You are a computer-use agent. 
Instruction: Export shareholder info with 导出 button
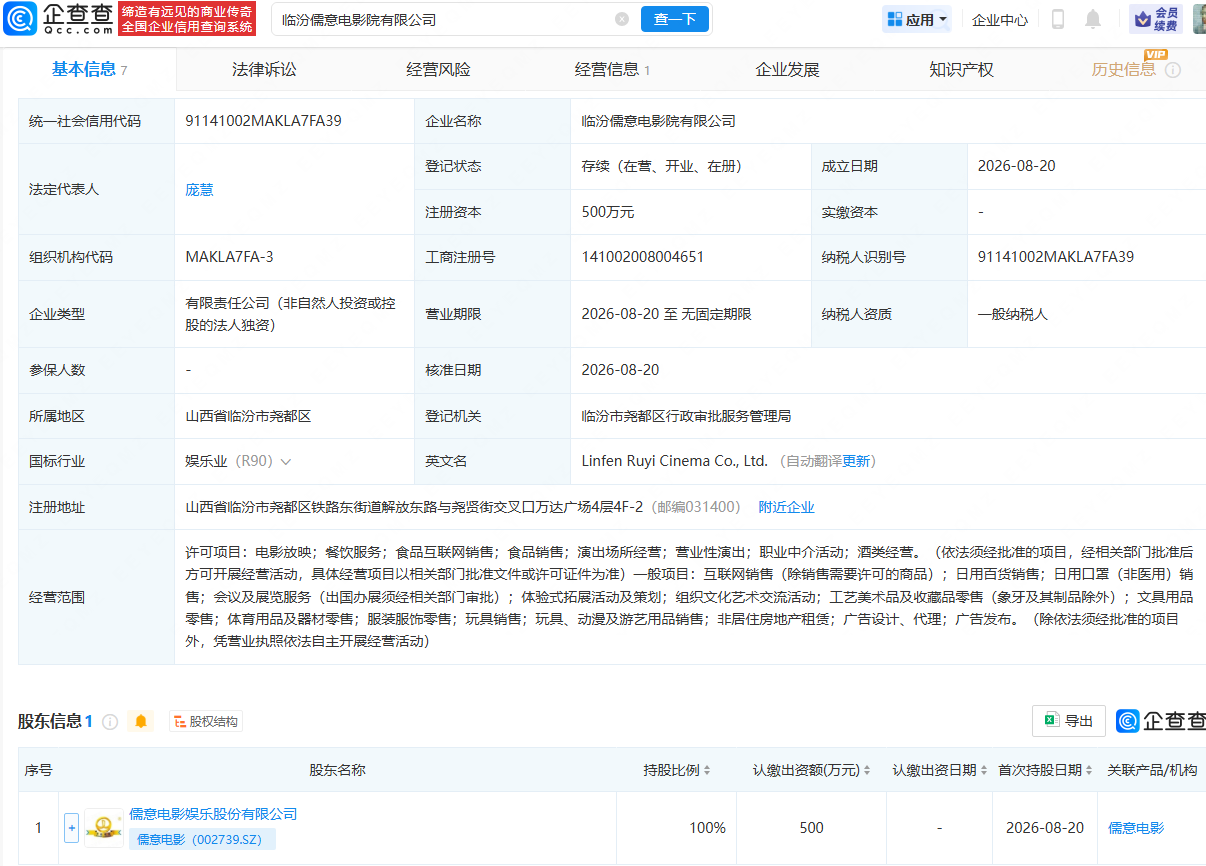[1069, 720]
